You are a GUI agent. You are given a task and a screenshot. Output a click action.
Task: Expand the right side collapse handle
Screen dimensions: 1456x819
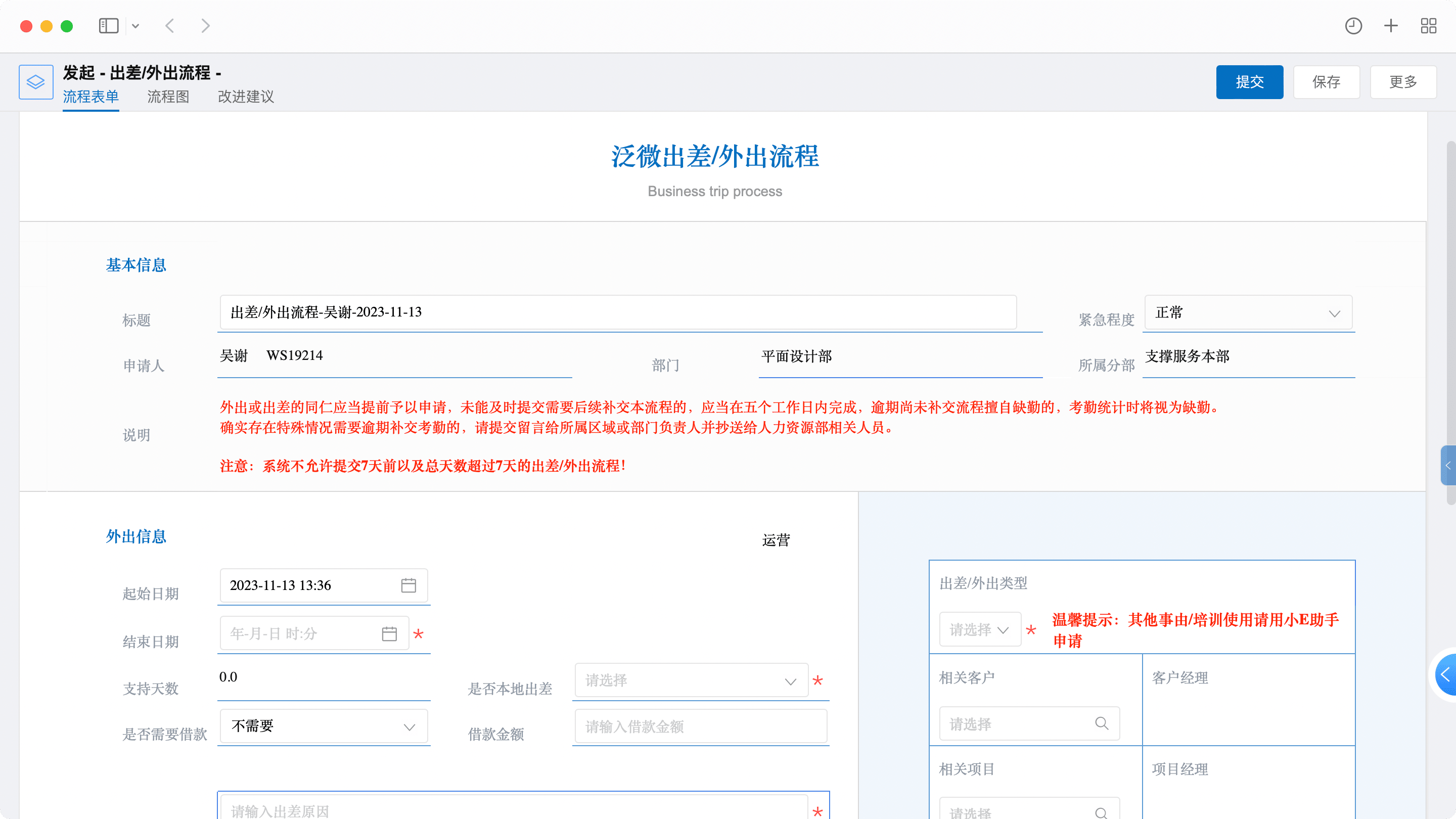point(1448,465)
